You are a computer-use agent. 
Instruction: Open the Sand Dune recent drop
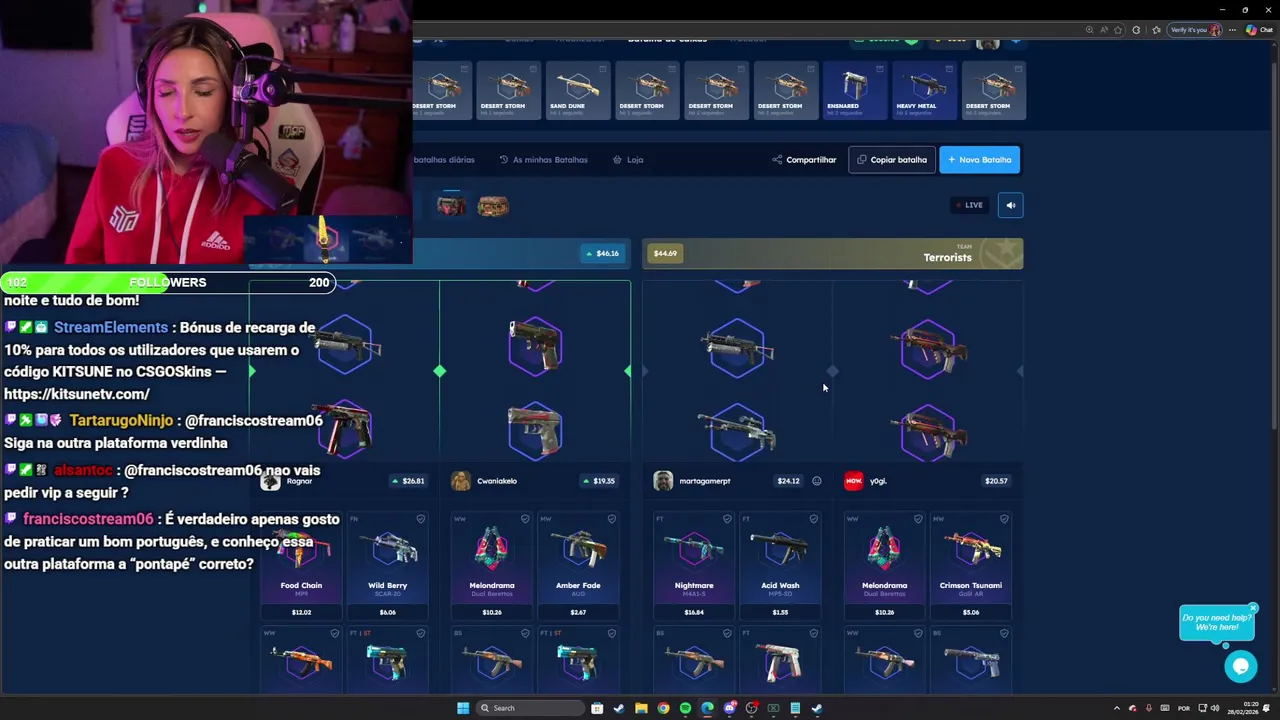tap(577, 91)
